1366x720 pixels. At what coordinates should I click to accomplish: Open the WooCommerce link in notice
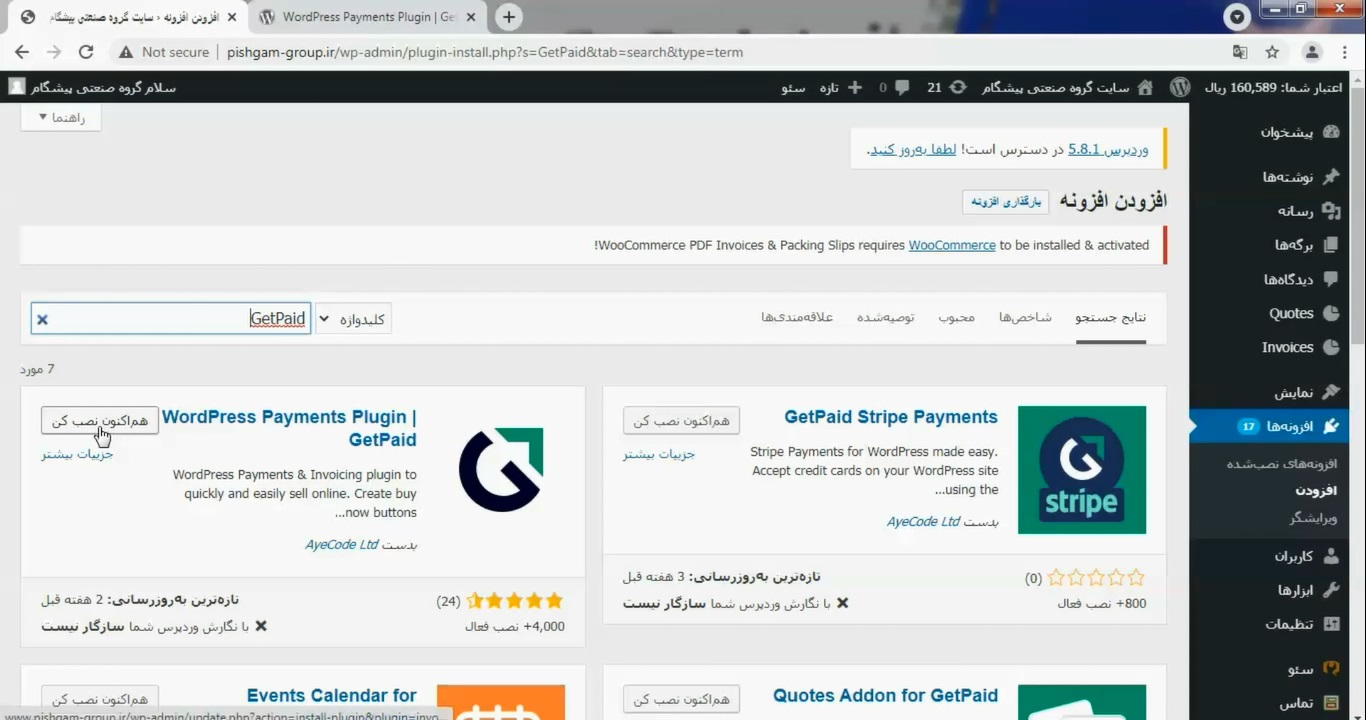952,245
